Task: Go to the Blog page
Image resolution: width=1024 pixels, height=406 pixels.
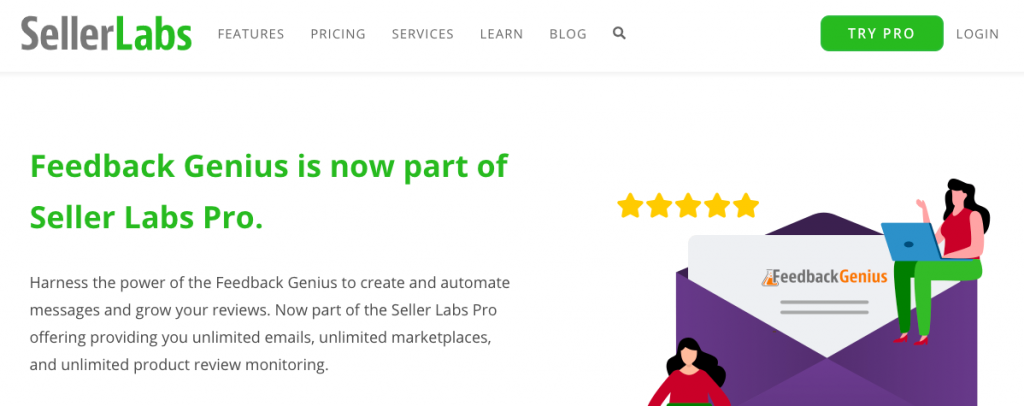Action: [x=568, y=34]
